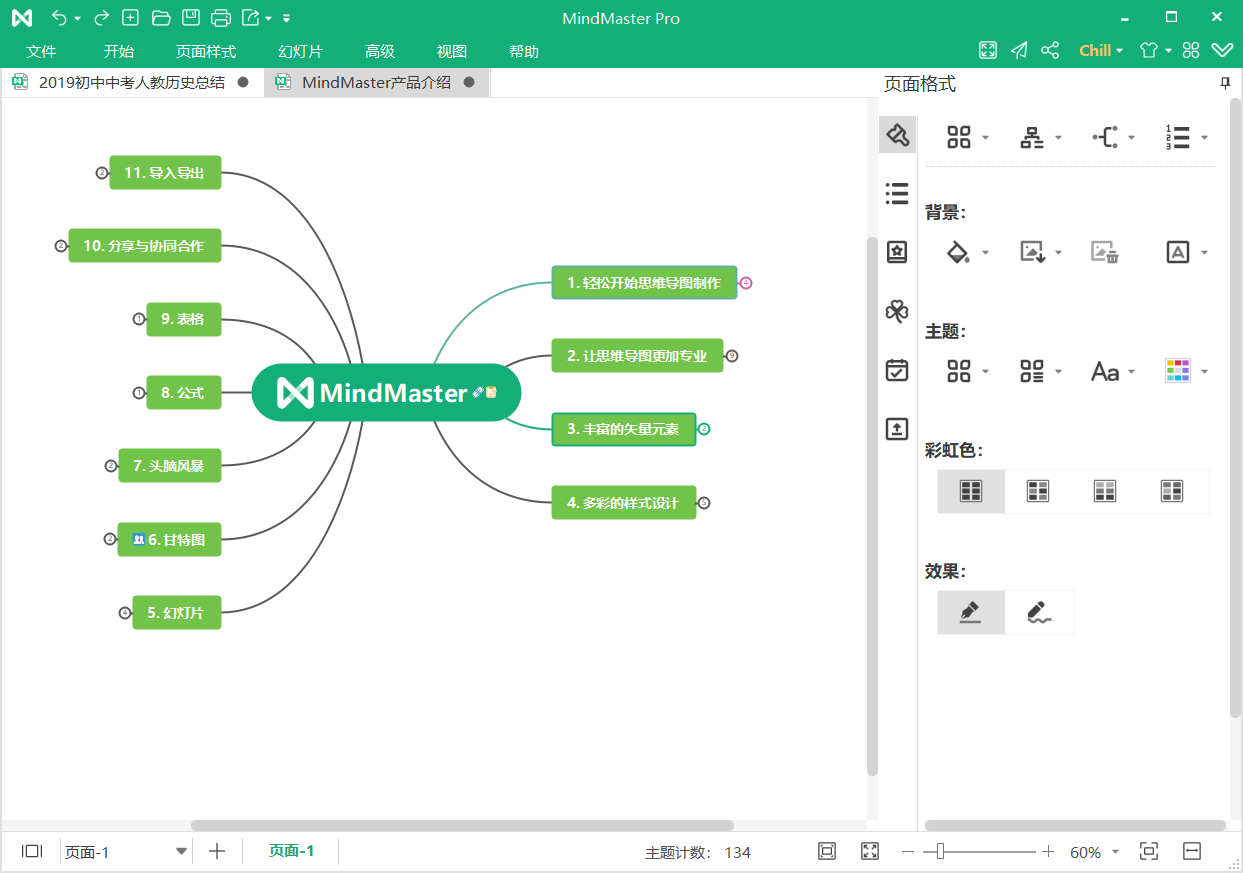This screenshot has height=873, width=1243.
Task: Enable the hand-drawn sketch effect
Action: tap(1039, 612)
